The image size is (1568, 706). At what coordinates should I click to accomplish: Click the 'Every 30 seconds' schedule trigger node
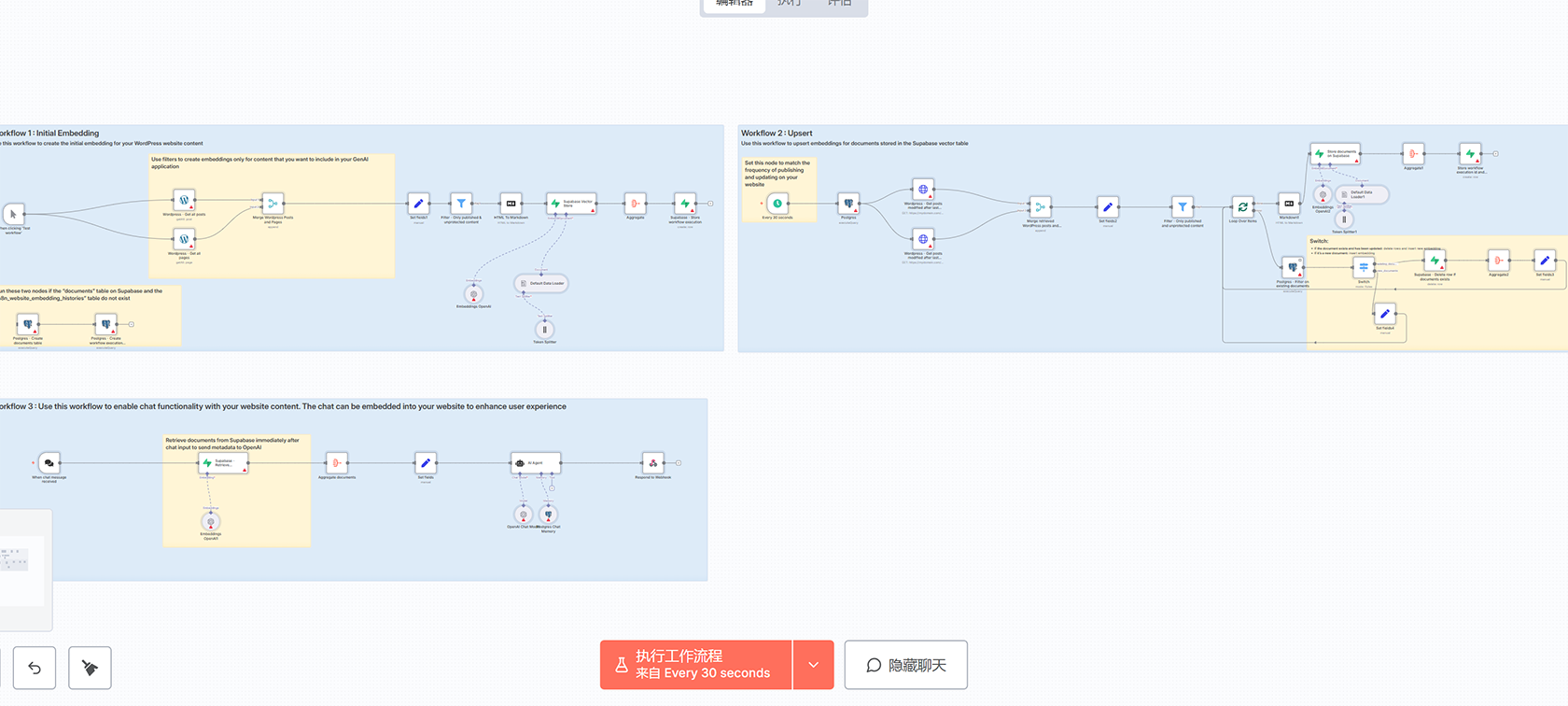777,204
